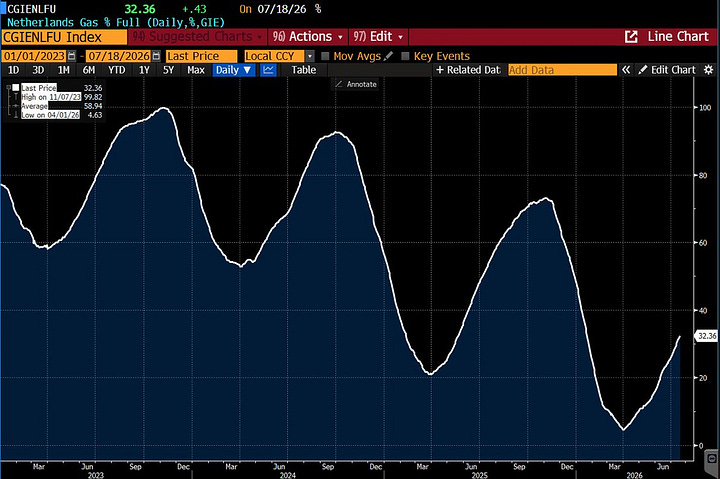
Task: Click the start date field 01/01/2023
Action: 34,56
